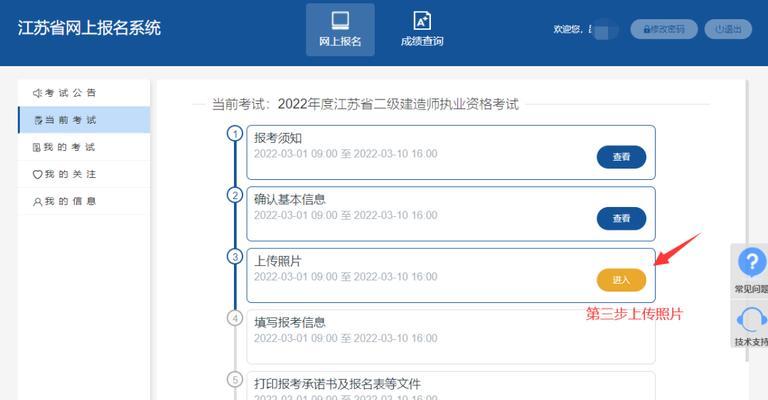Open the 网上报名 tab

[x=340, y=30]
